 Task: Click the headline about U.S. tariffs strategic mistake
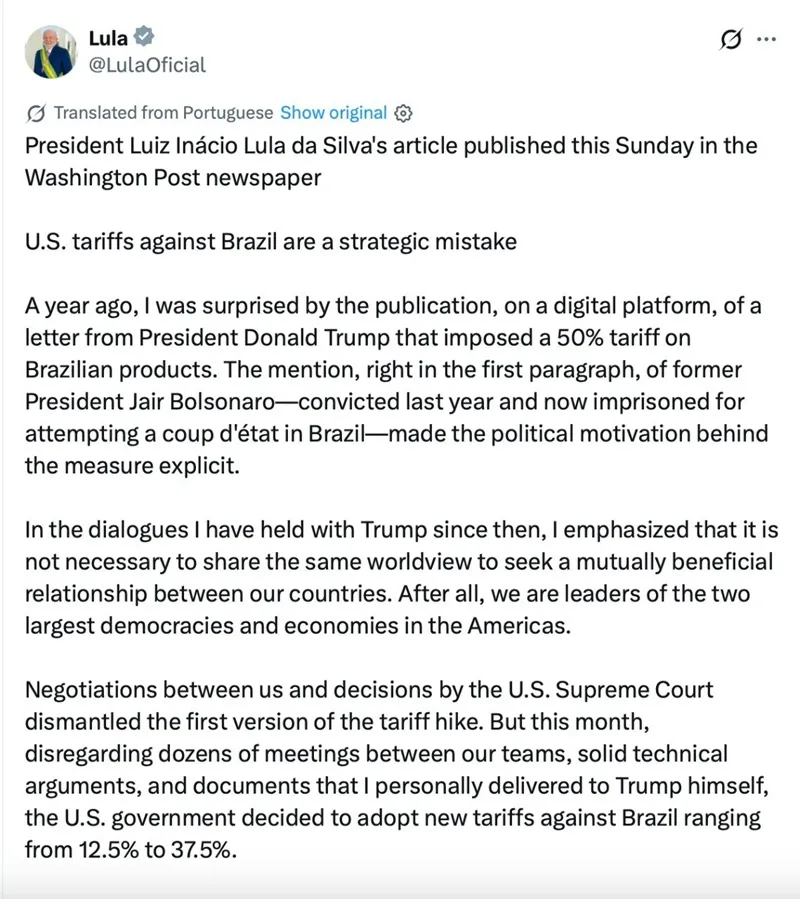coord(271,242)
